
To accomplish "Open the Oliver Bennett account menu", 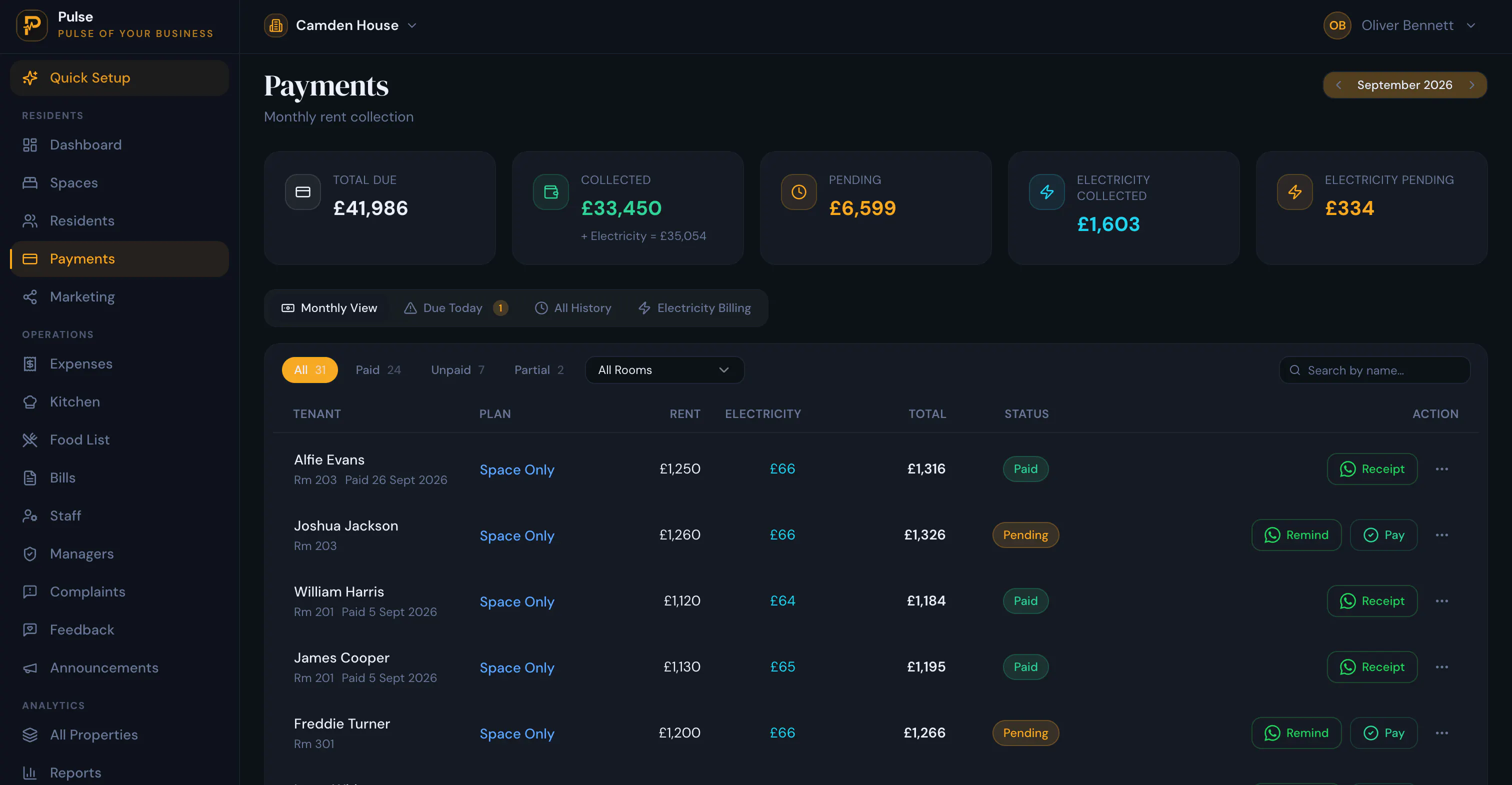I will pos(1400,25).
